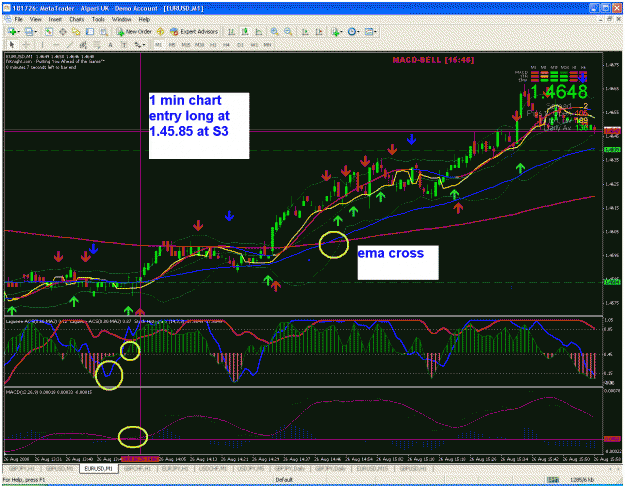Open the Insert menu

click(x=55, y=19)
